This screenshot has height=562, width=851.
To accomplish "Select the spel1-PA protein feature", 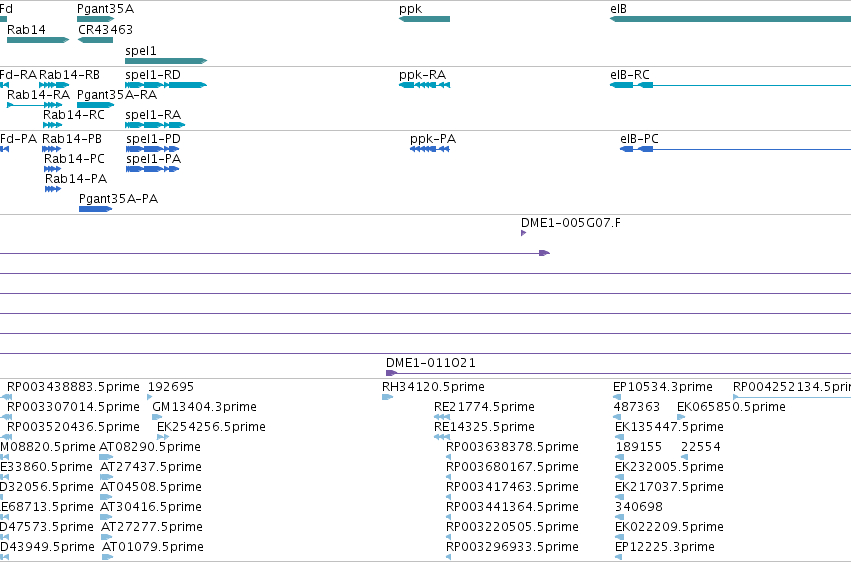I will click(x=153, y=169).
